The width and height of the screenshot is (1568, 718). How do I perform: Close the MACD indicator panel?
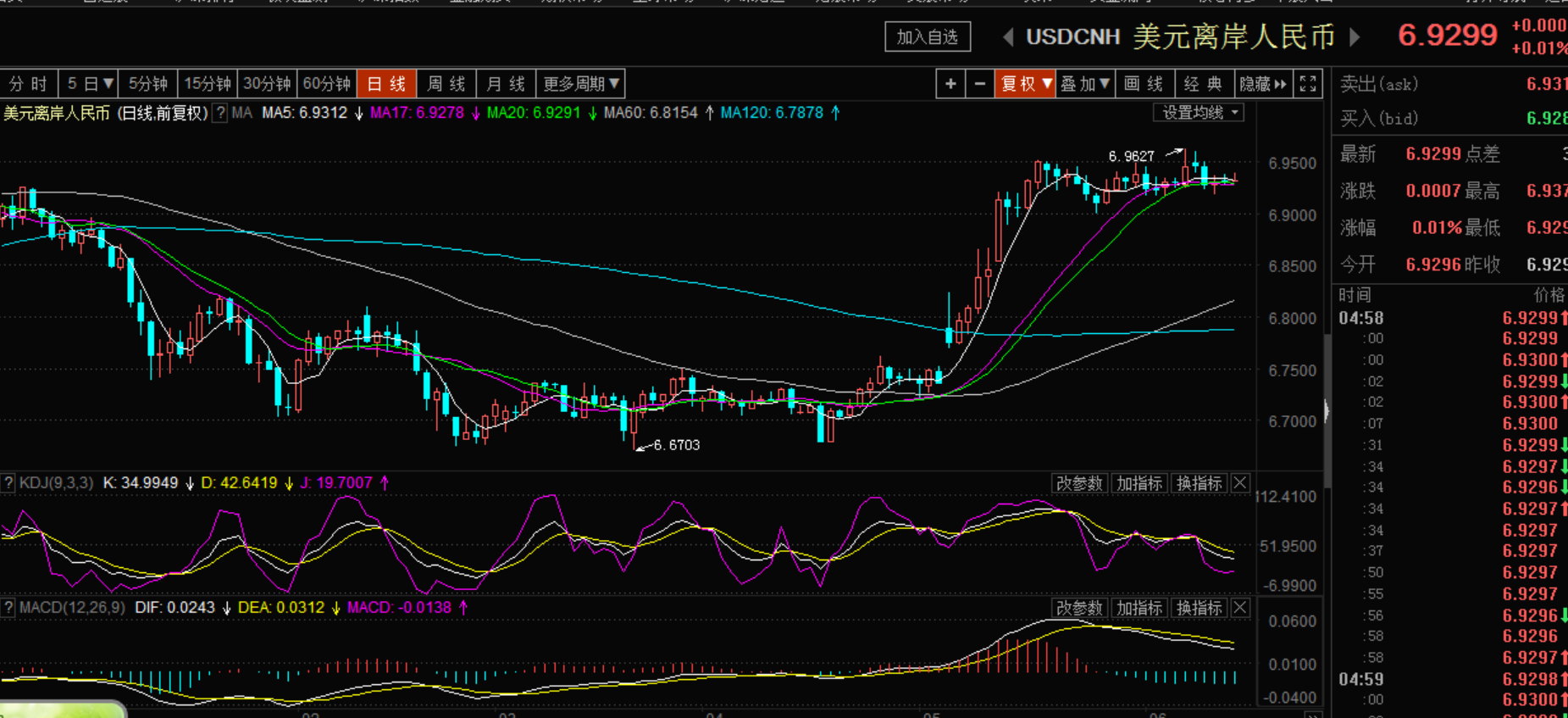pos(1240,608)
